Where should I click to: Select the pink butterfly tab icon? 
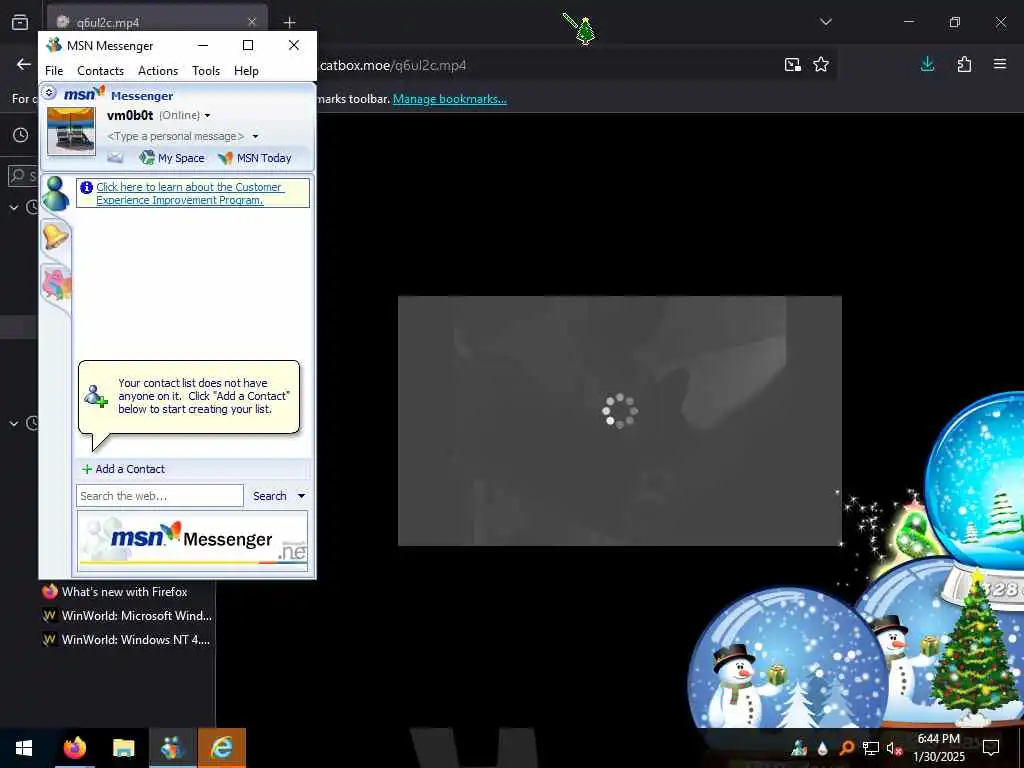point(56,285)
